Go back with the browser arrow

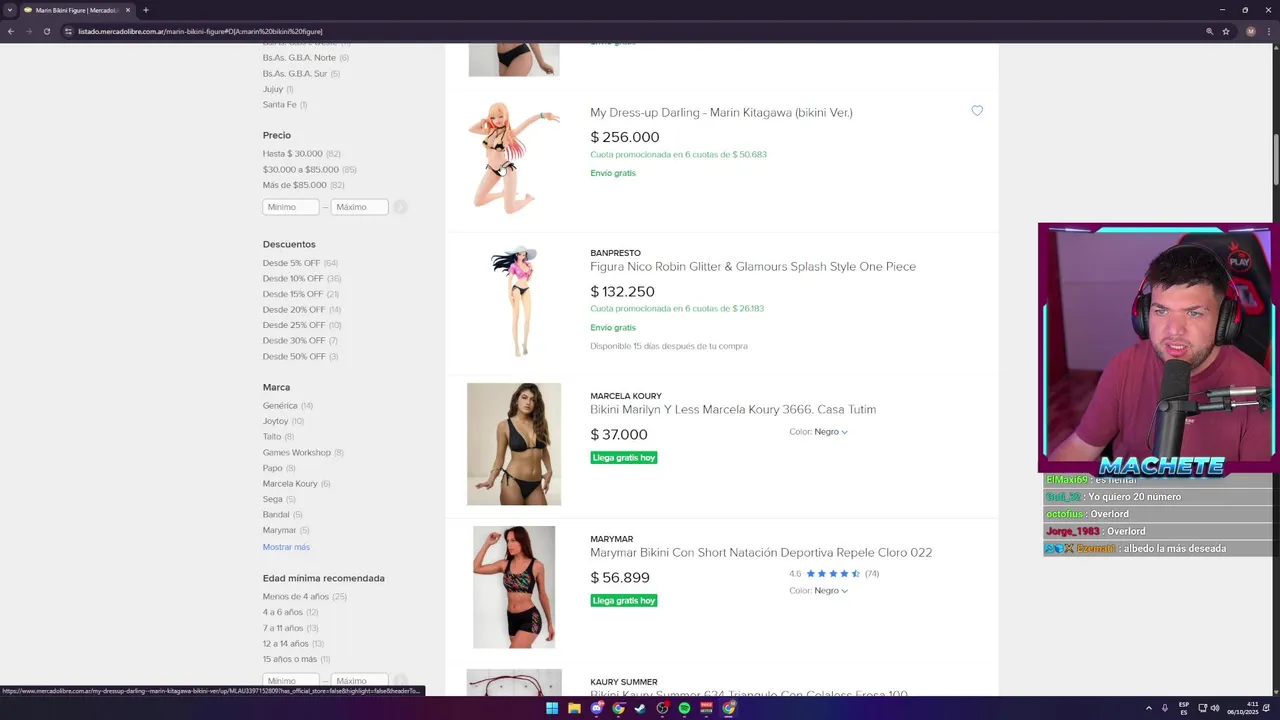pos(11,31)
